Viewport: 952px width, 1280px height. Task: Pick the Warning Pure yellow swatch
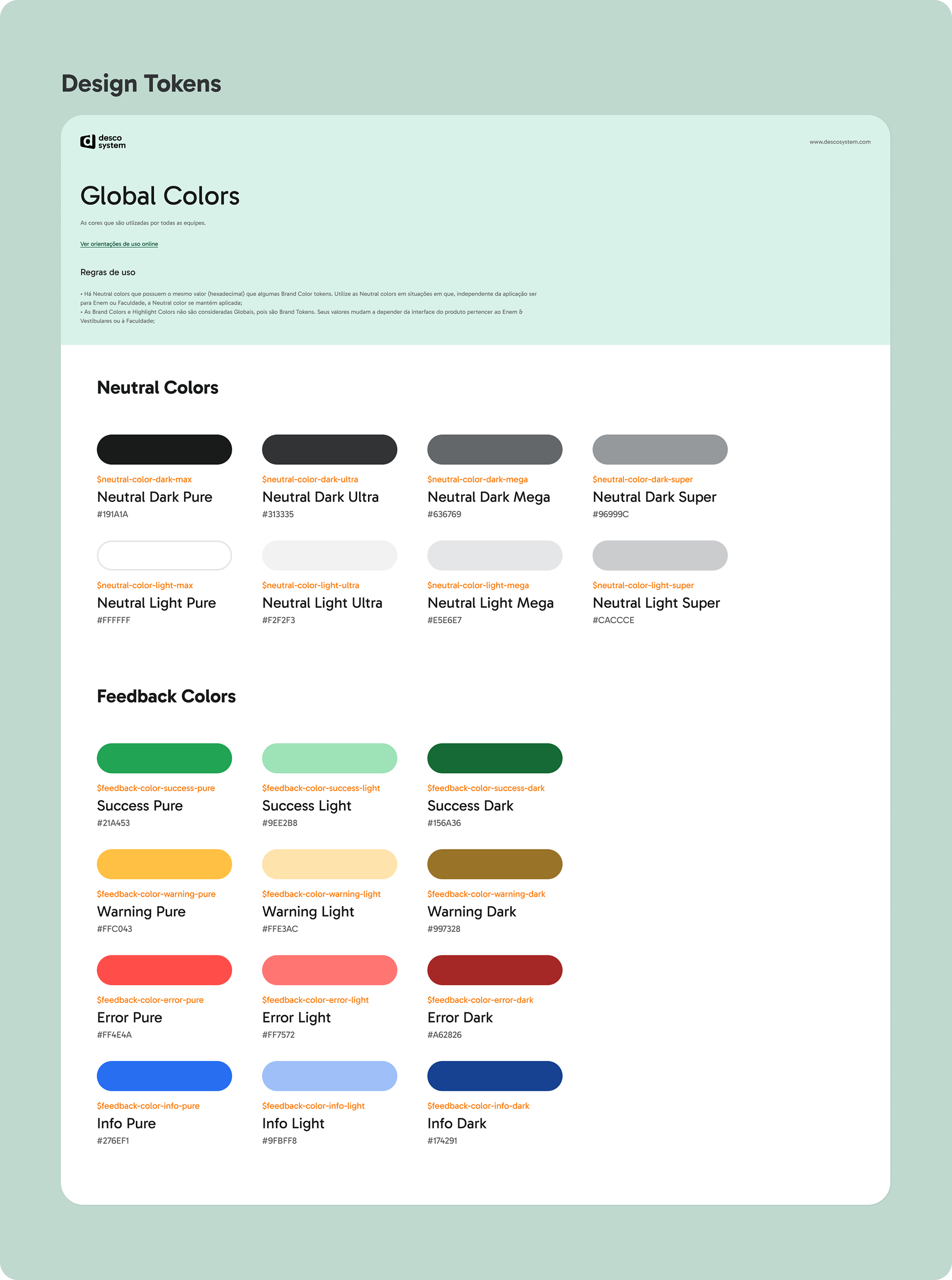pos(164,864)
